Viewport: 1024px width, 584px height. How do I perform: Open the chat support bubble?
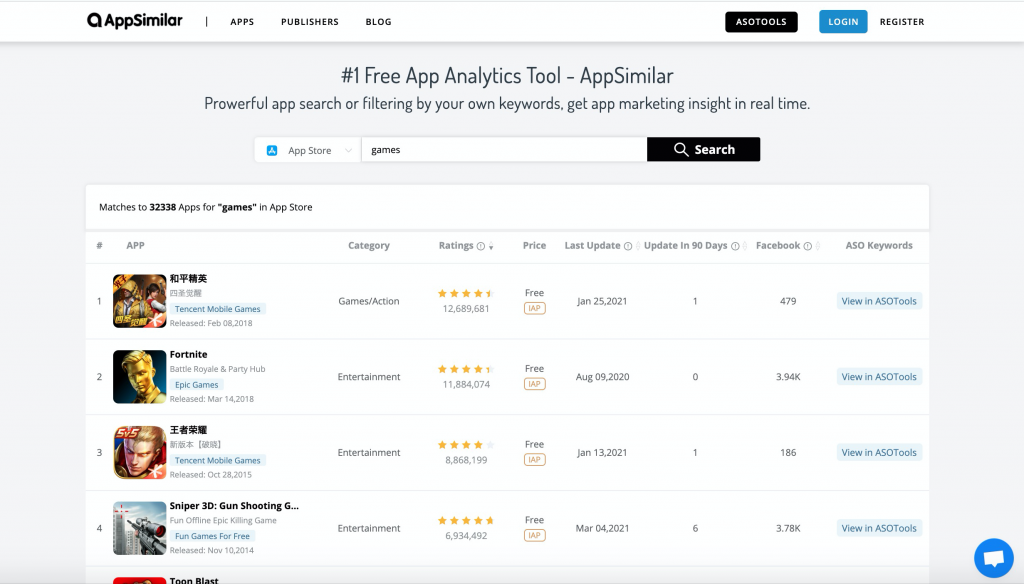tap(993, 557)
